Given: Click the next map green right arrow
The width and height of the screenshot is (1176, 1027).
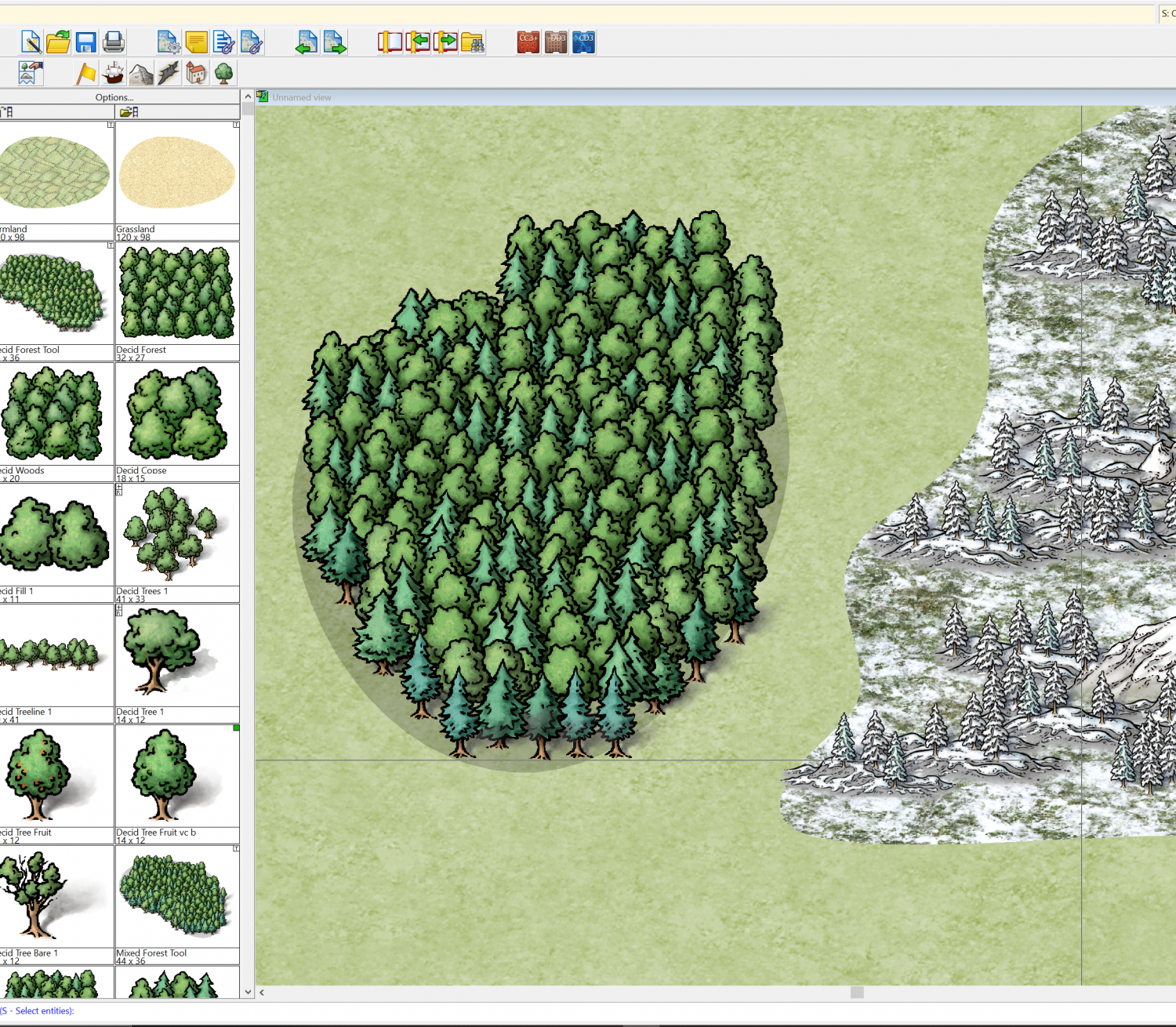Looking at the screenshot, I should [335, 42].
